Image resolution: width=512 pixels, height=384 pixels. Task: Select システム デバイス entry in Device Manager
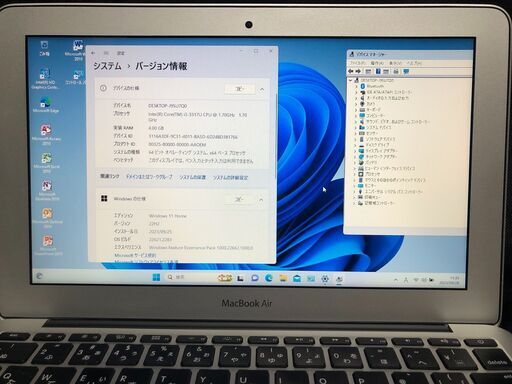pos(378,127)
